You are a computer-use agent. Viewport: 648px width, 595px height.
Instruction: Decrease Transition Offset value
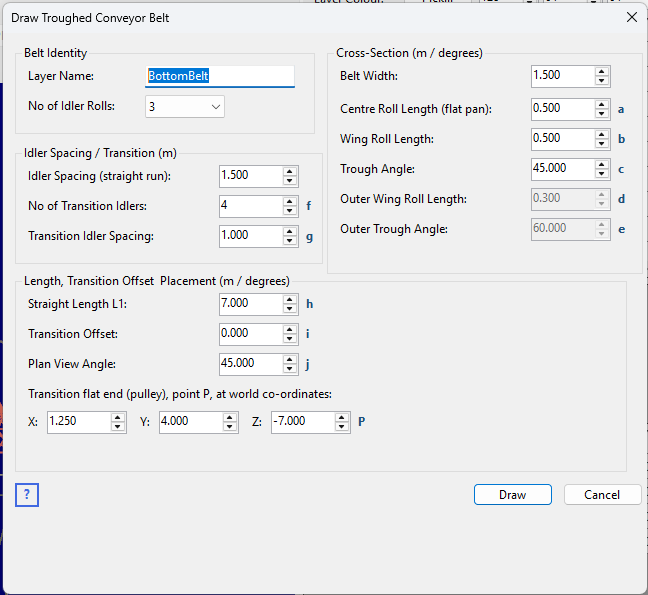click(x=290, y=339)
